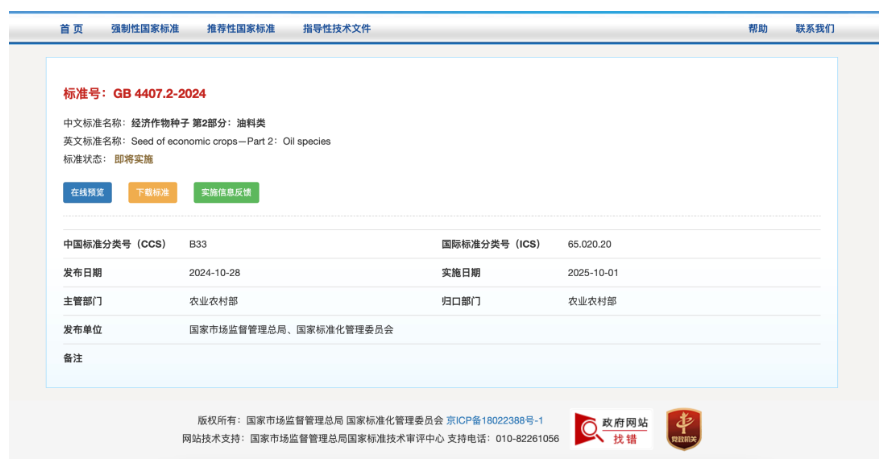The width and height of the screenshot is (892, 468).
Task: Click 联系我们 in the top bar
Action: point(815,29)
